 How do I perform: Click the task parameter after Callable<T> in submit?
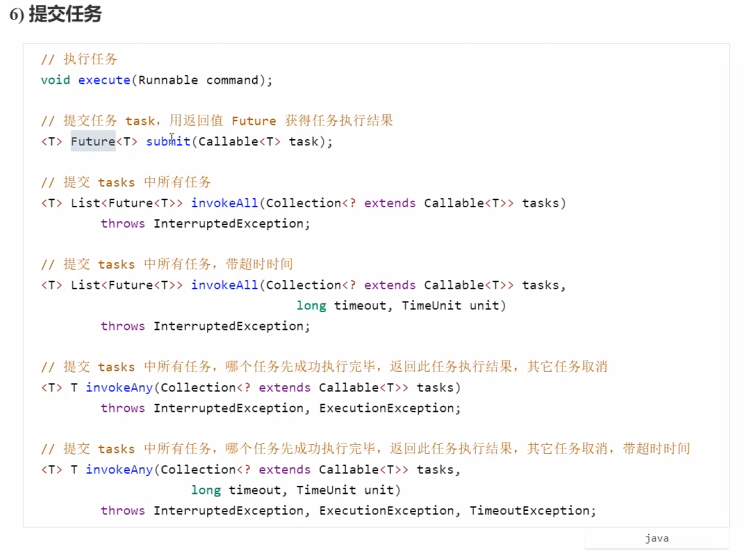pyautogui.click(x=303, y=142)
